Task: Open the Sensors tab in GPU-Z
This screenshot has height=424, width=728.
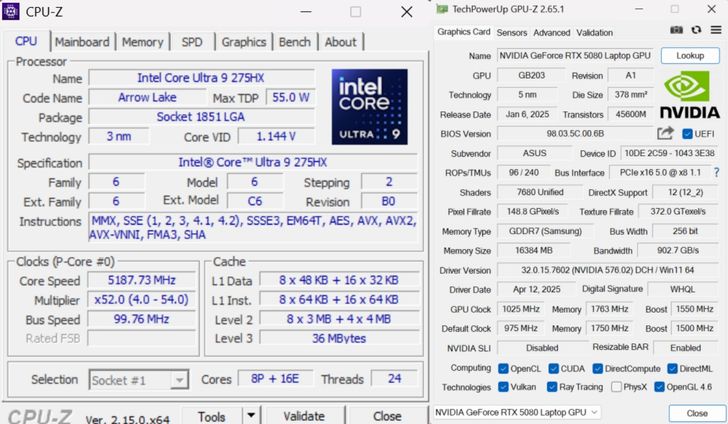Action: [512, 33]
